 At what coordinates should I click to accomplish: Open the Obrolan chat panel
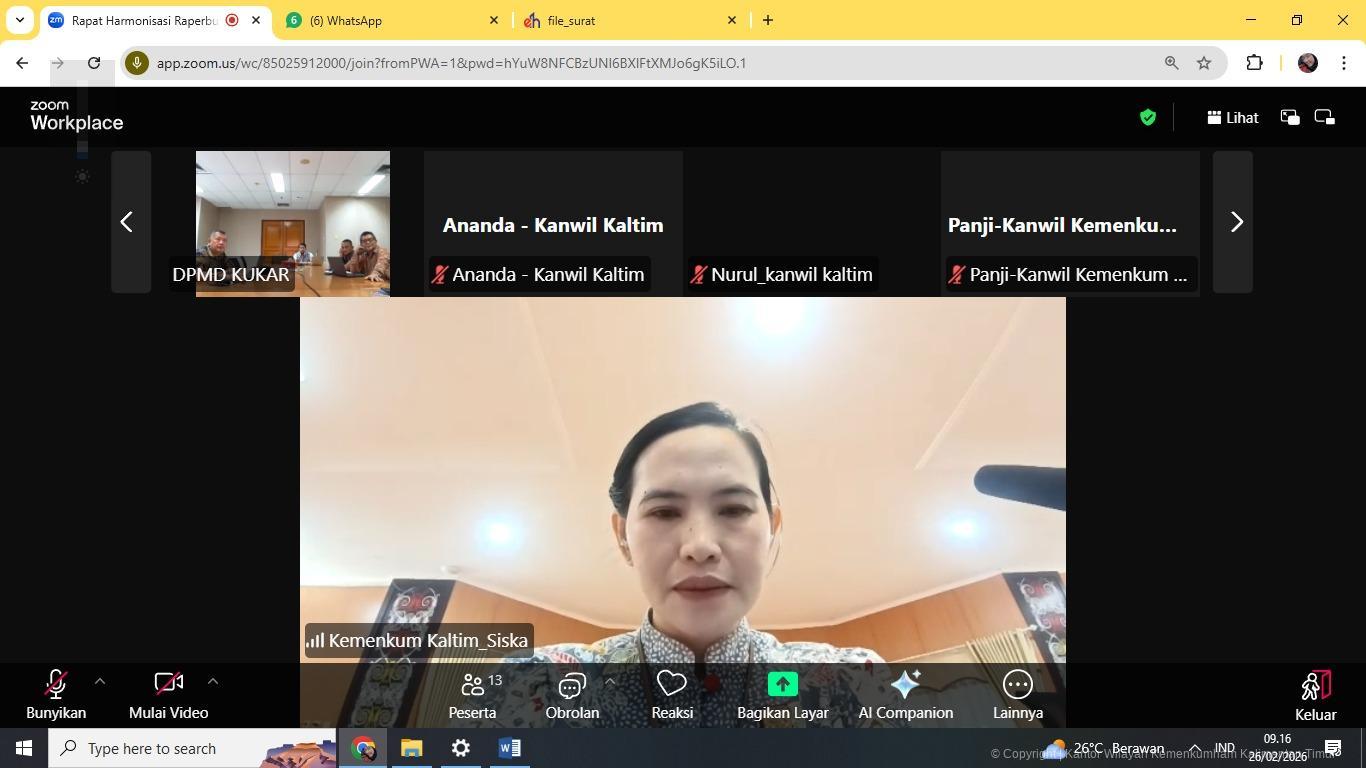[571, 695]
